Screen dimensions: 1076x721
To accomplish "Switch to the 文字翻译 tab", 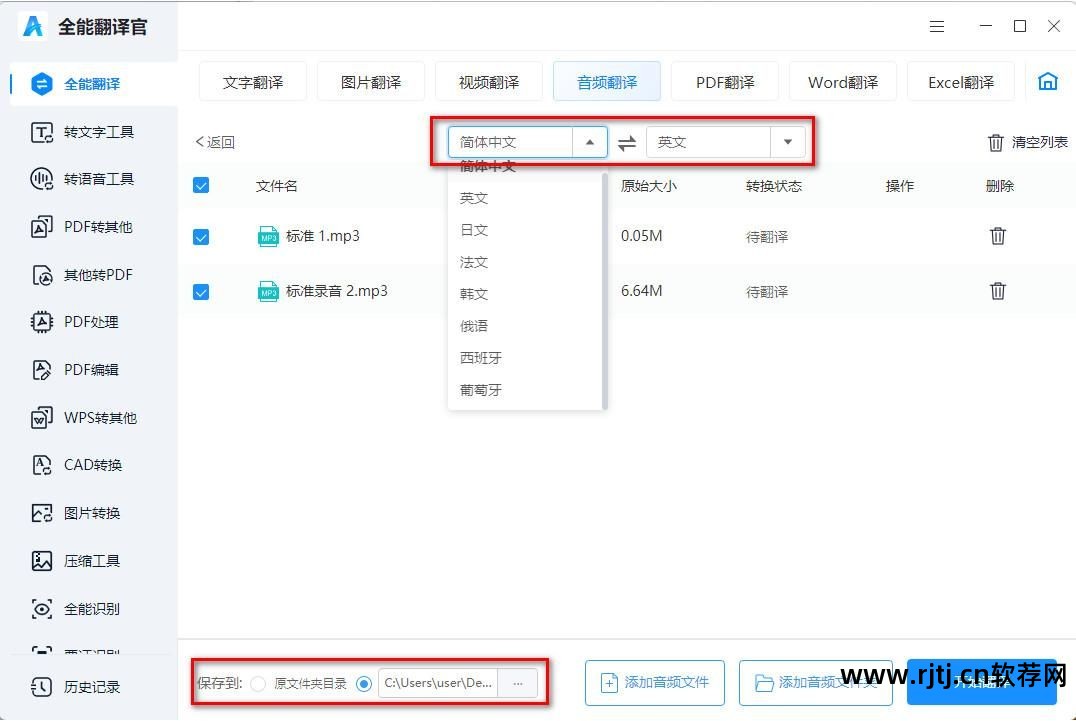I will [253, 82].
